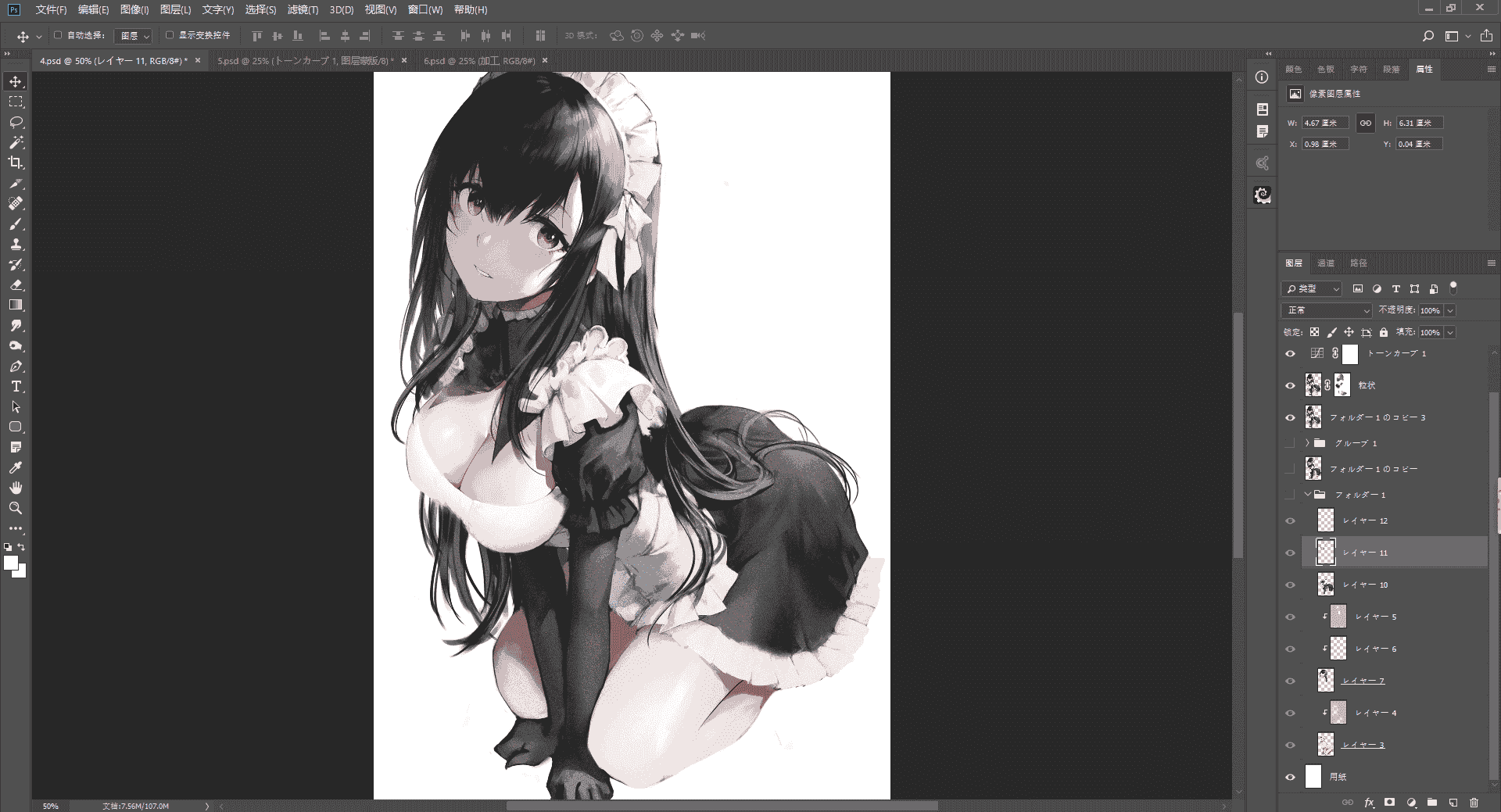Create a new layer group
The height and width of the screenshot is (812, 1501).
click(x=1432, y=802)
